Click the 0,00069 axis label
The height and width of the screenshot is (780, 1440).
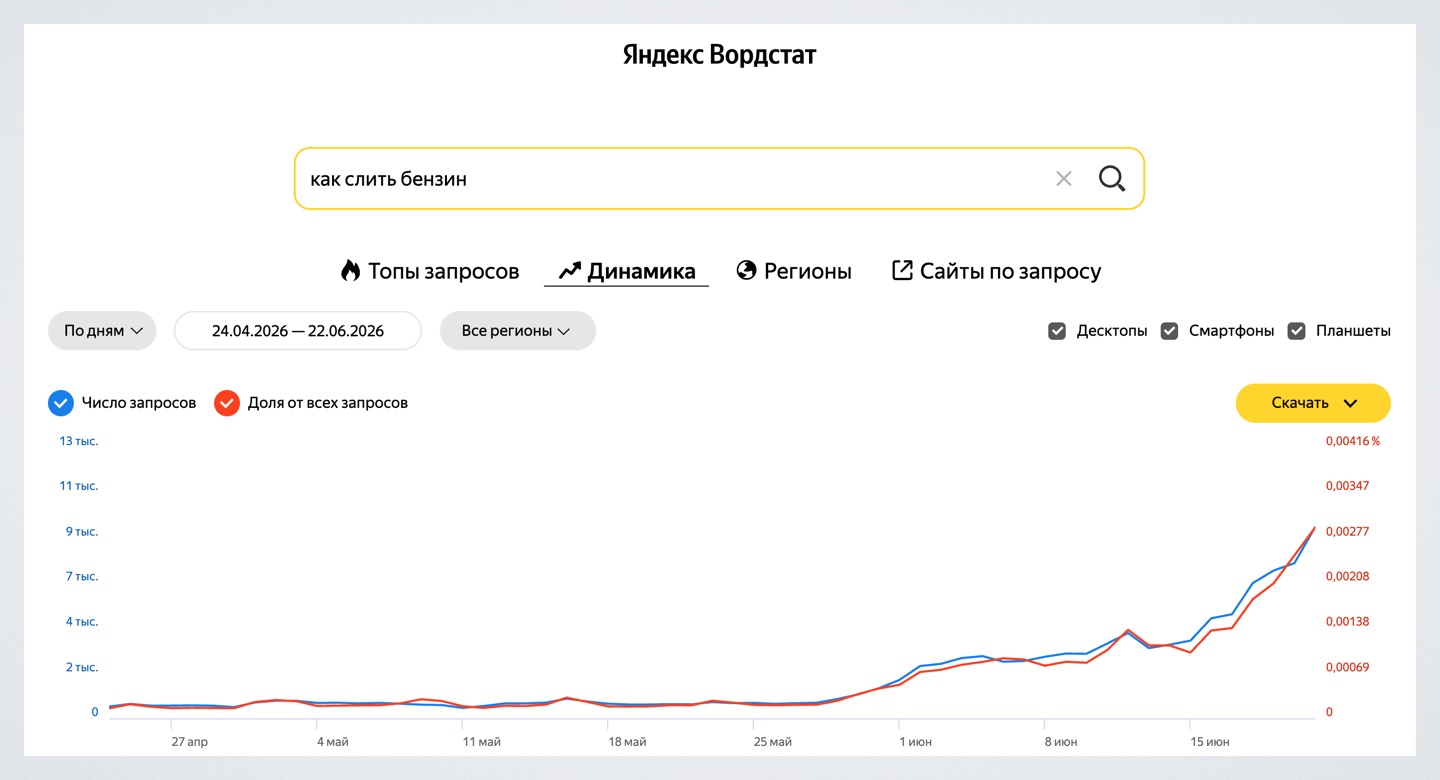pos(1347,667)
